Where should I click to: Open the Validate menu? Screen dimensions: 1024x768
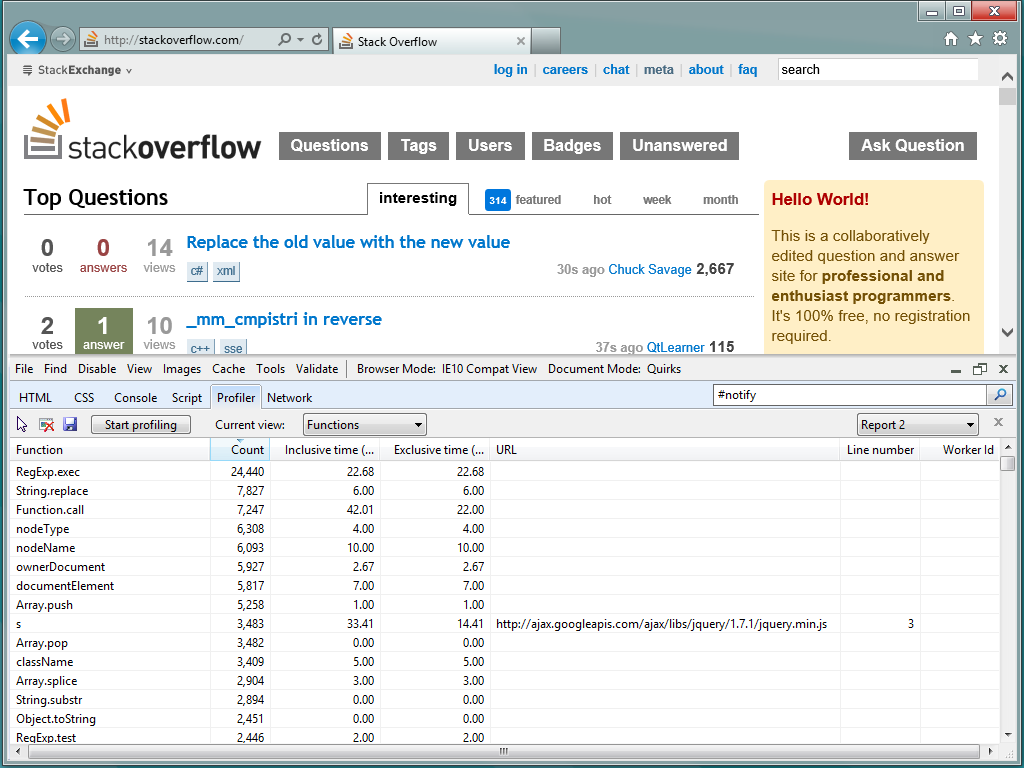click(317, 369)
